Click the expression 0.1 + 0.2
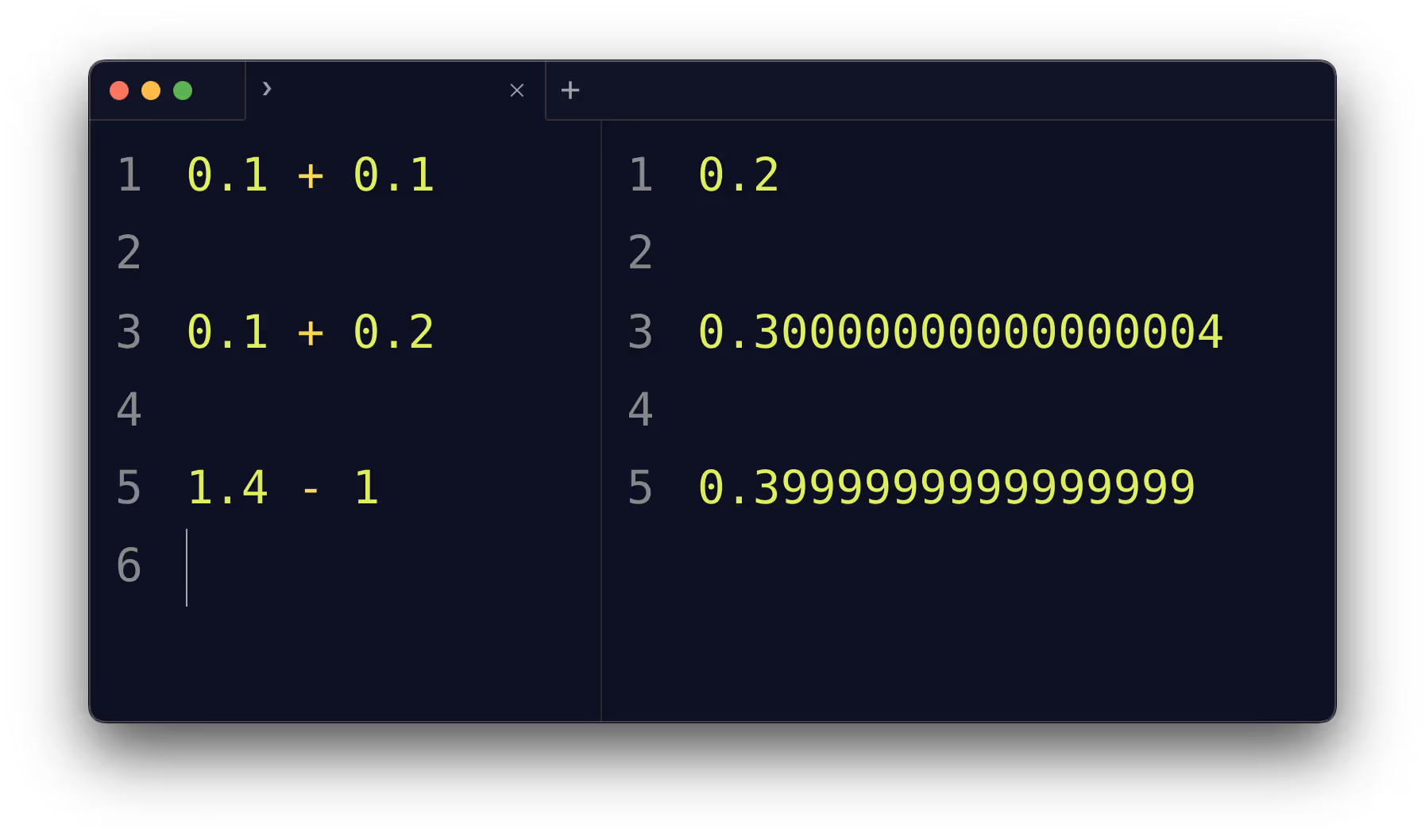Viewport: 1425px width, 840px height. 310,332
